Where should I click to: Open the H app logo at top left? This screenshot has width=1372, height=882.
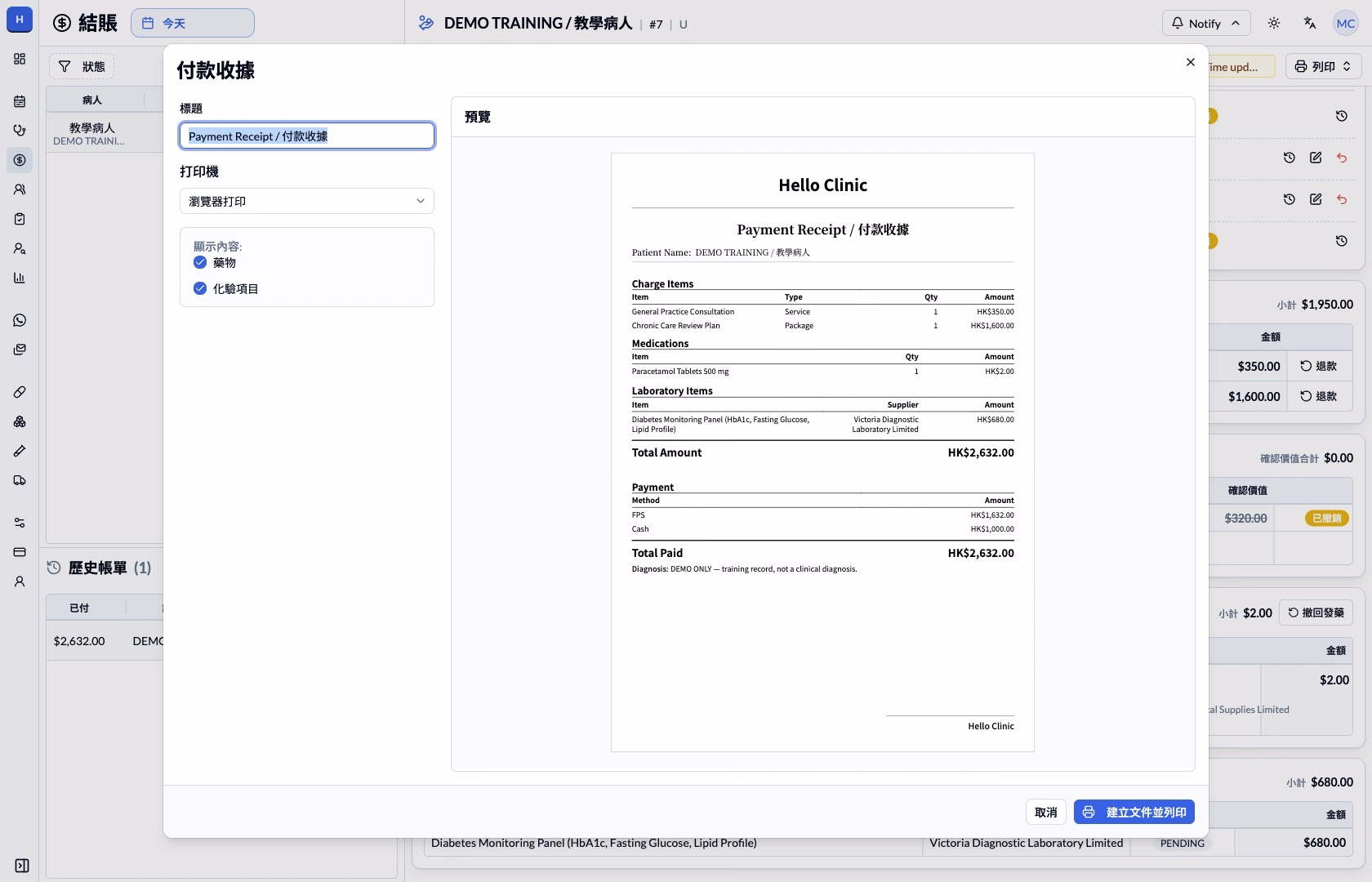pyautogui.click(x=20, y=19)
